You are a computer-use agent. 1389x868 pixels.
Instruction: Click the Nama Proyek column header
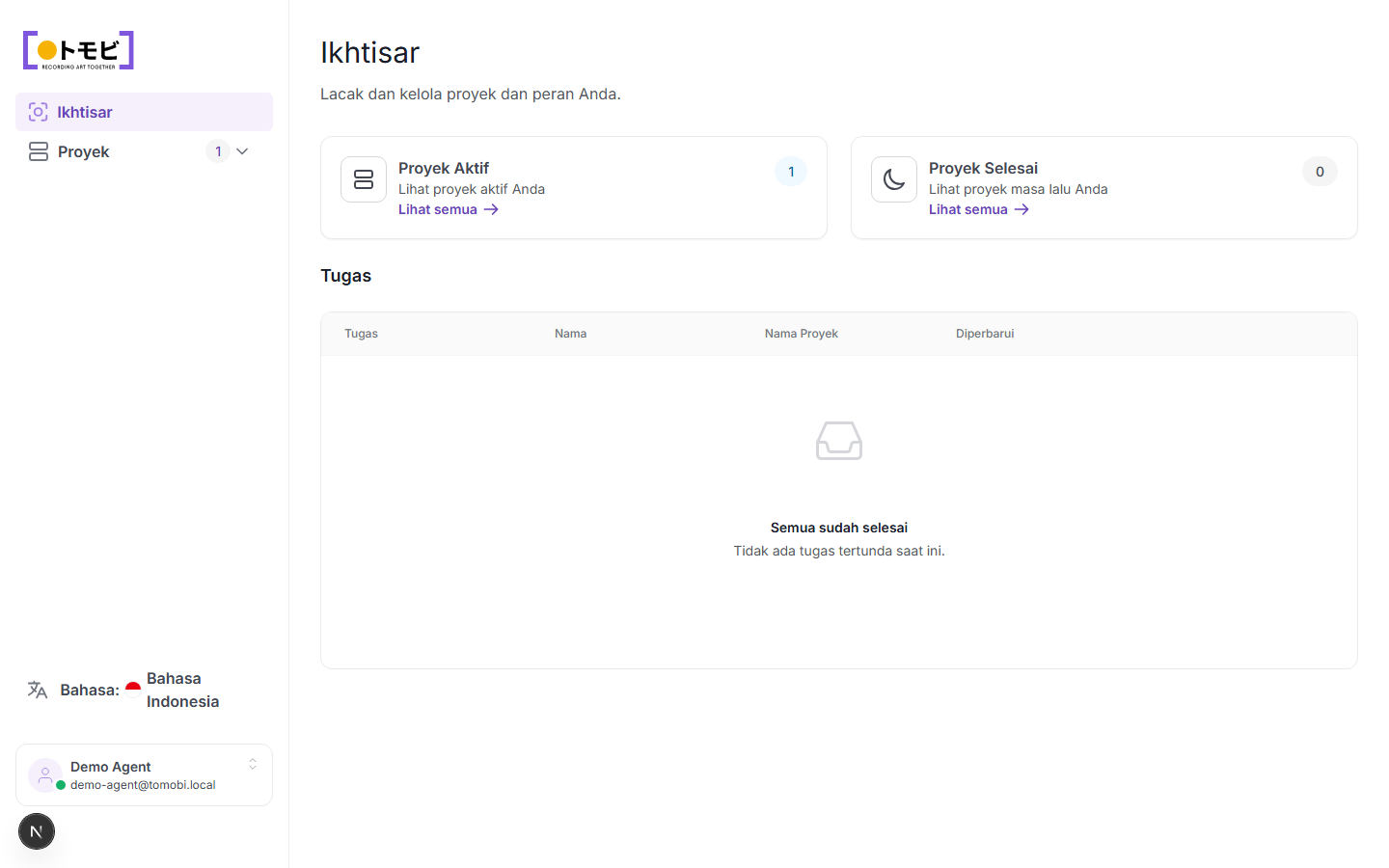point(801,334)
